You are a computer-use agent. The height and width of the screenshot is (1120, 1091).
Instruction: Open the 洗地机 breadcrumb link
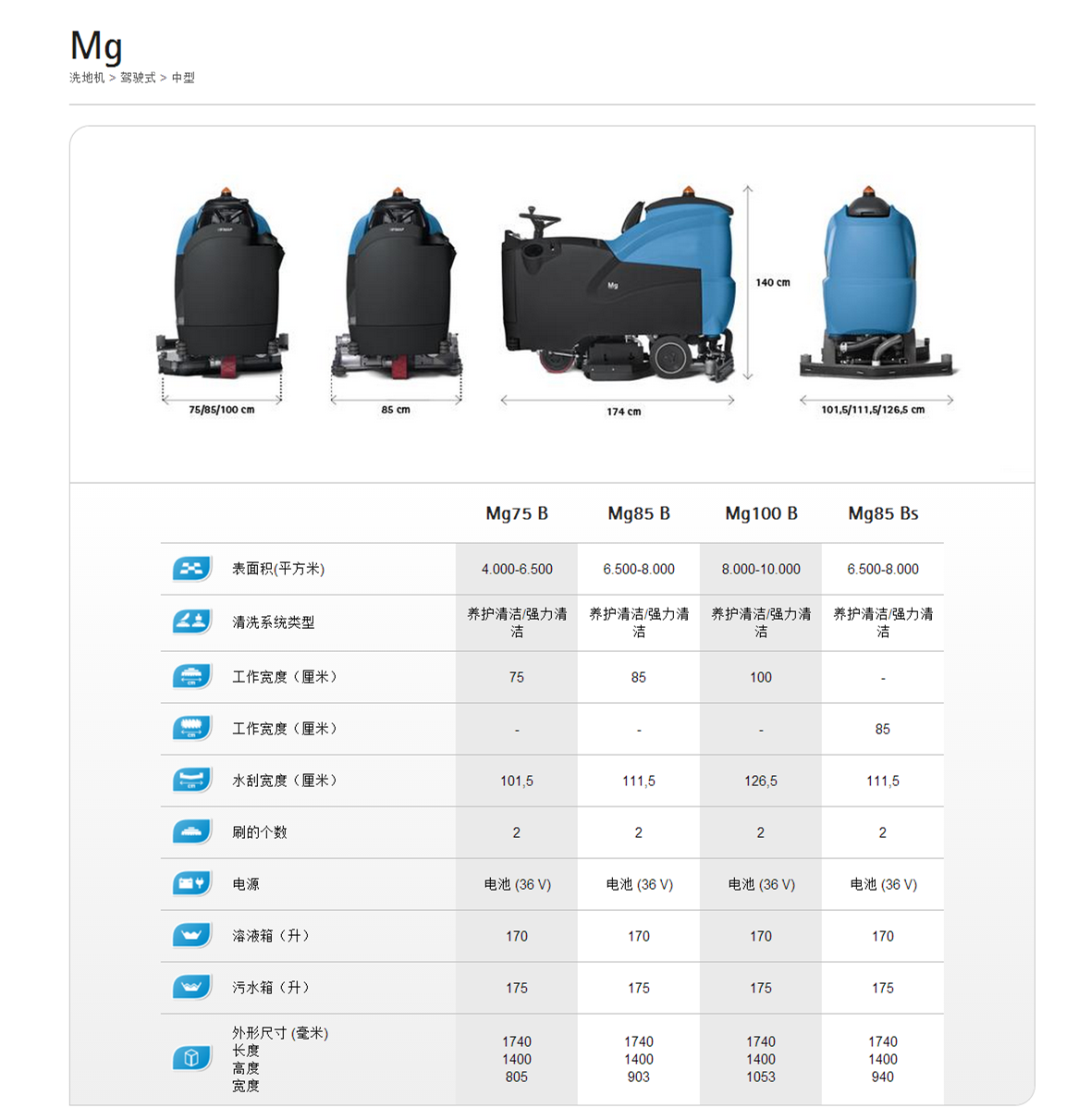[87, 78]
